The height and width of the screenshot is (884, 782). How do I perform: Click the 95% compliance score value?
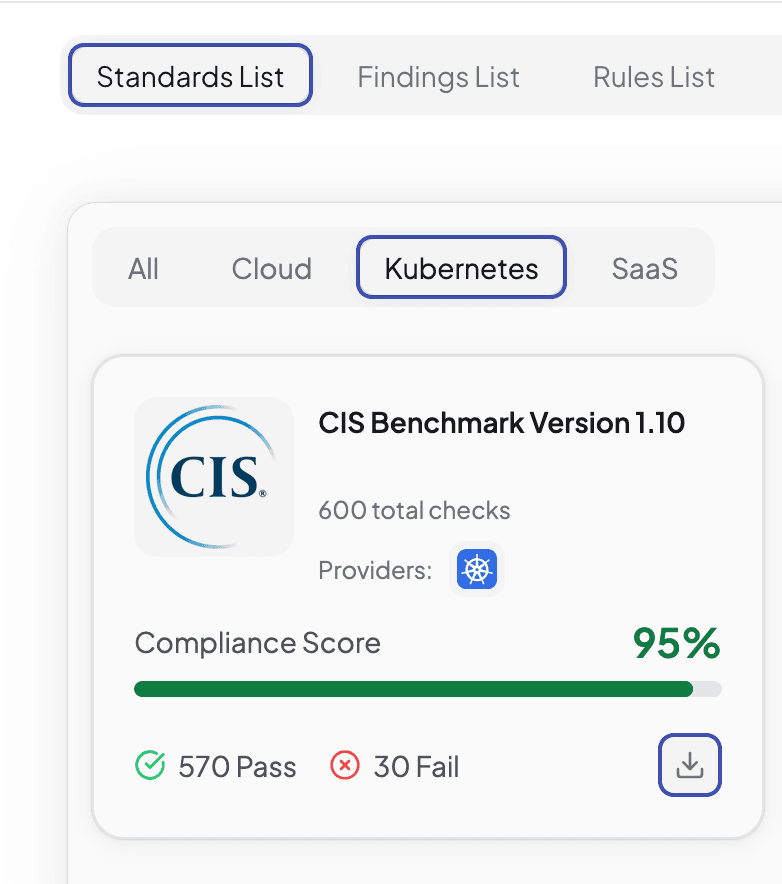point(675,644)
